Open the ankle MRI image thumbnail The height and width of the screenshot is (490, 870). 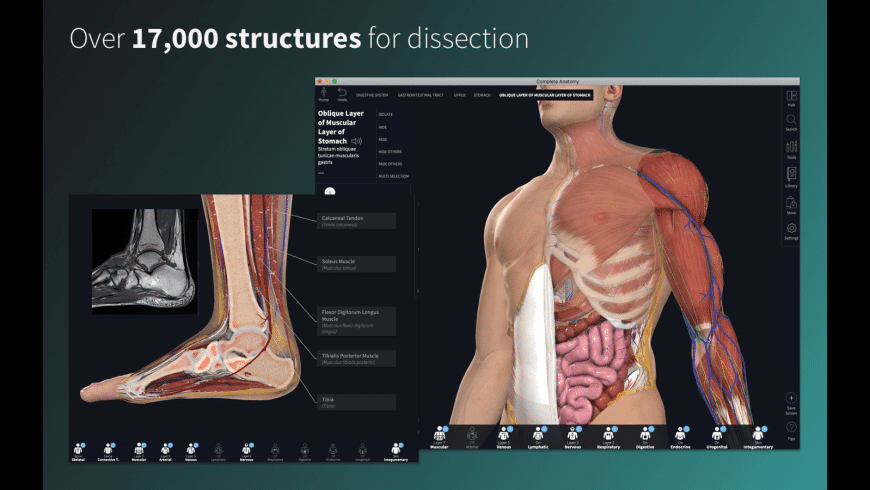tap(144, 261)
